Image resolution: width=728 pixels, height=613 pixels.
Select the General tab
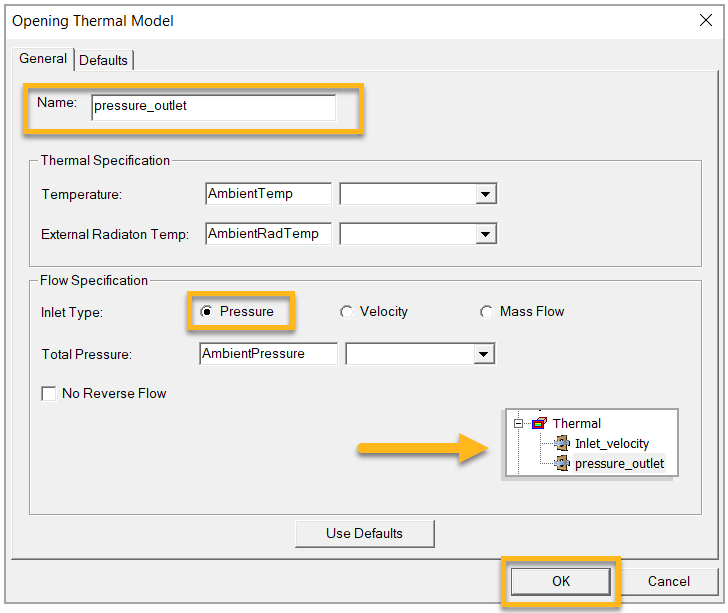coord(43,59)
